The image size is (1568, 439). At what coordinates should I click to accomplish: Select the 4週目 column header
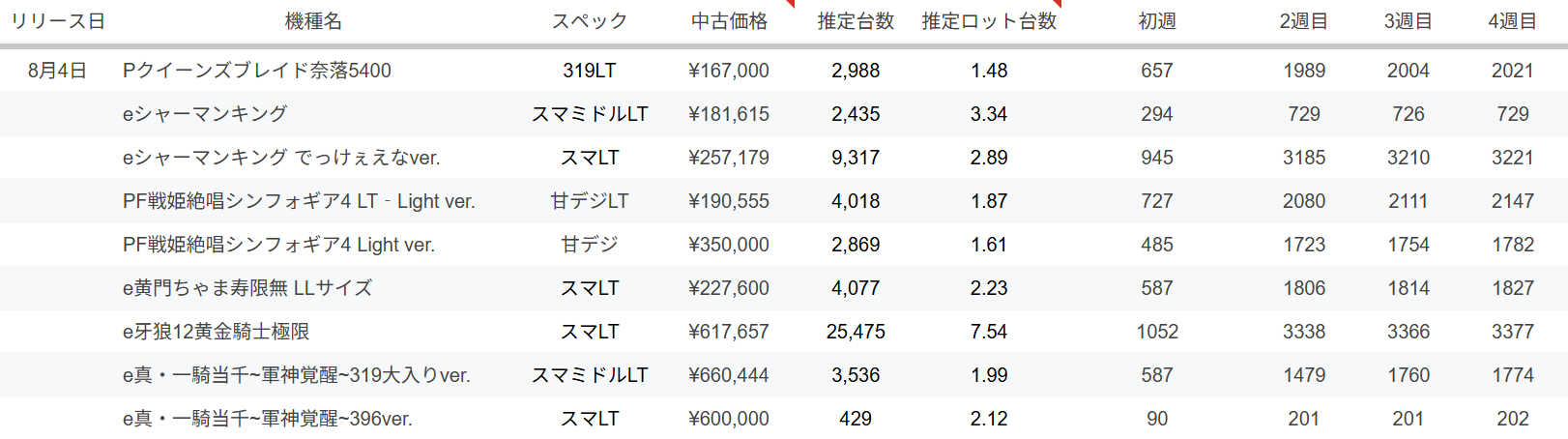[x=1512, y=21]
